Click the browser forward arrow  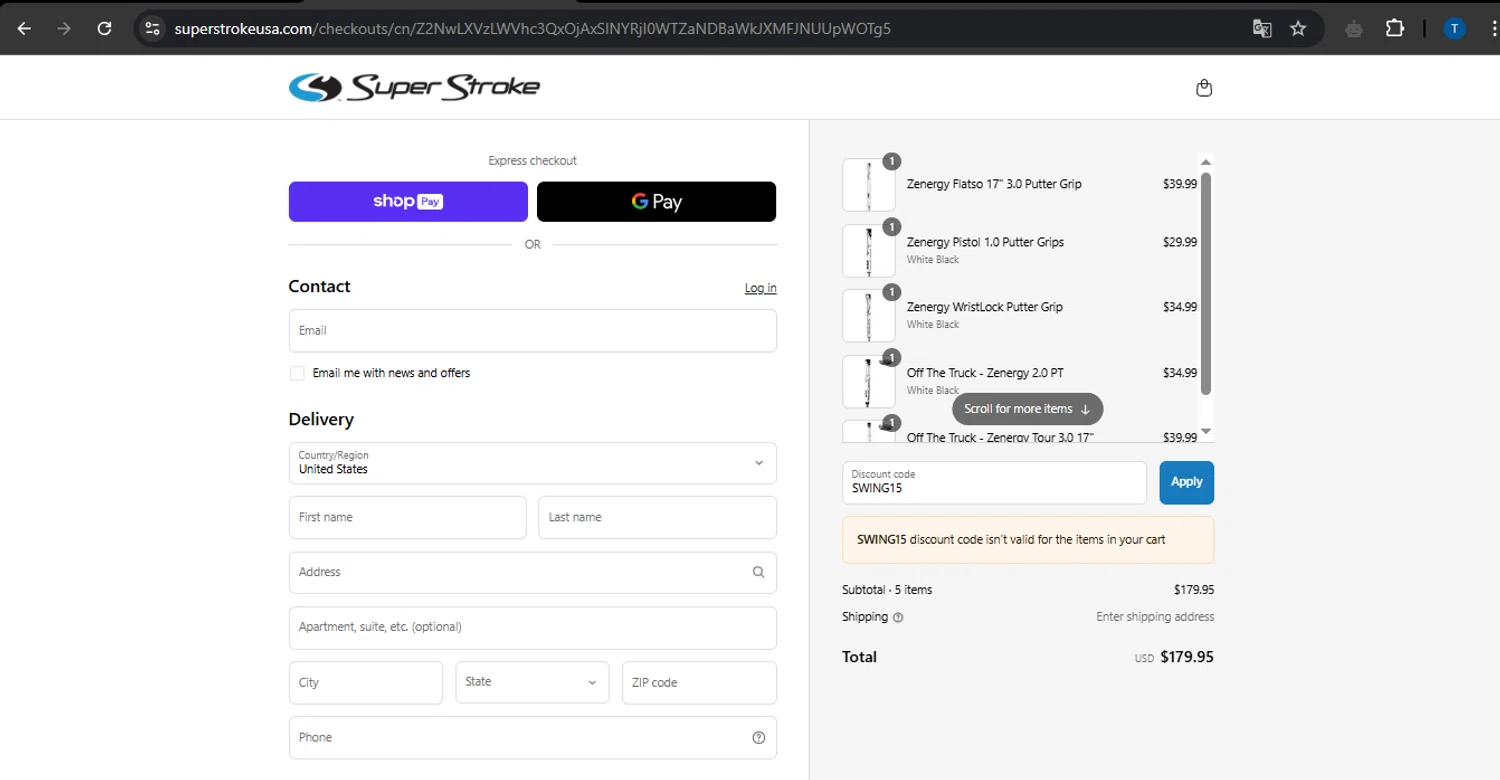[x=64, y=28]
